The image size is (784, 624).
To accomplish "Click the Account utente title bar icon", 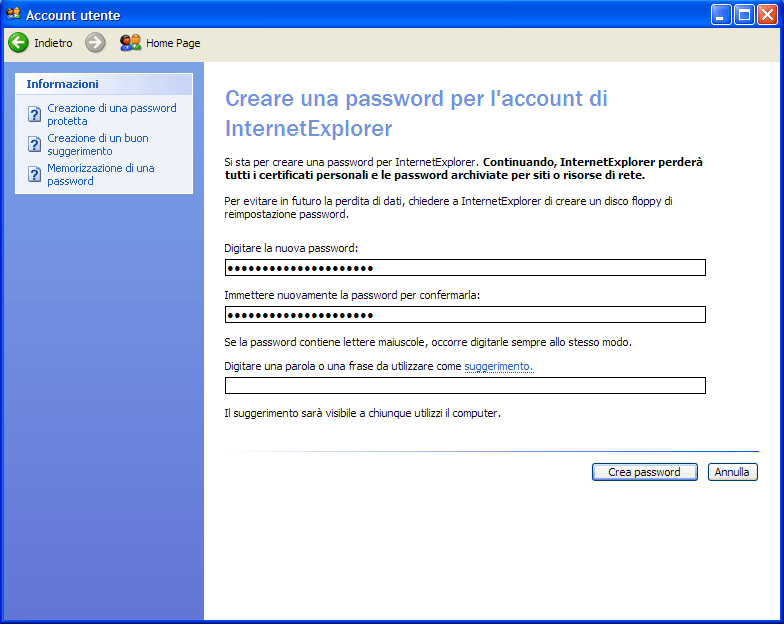I will (13, 14).
